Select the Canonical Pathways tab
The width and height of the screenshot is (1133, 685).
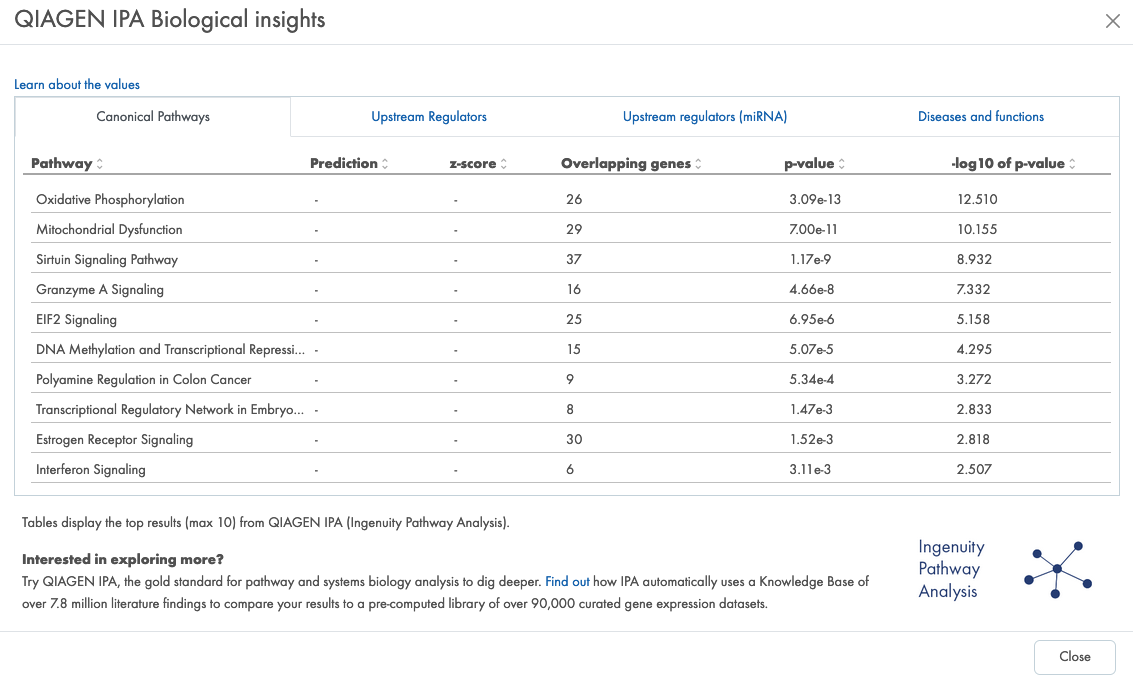[x=153, y=117]
